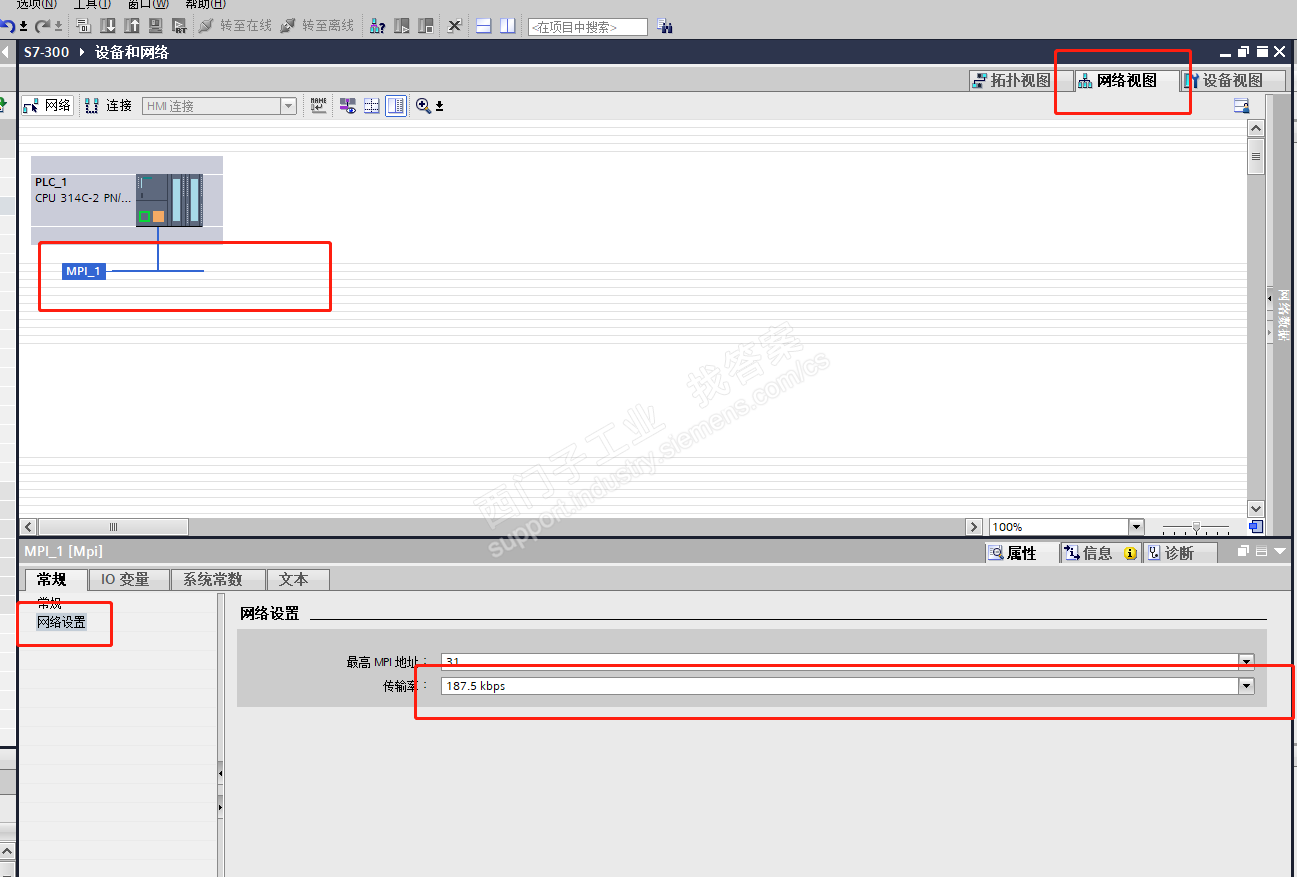Open the HMI 连接 connection type dropdown
The height and width of the screenshot is (877, 1297).
(289, 106)
